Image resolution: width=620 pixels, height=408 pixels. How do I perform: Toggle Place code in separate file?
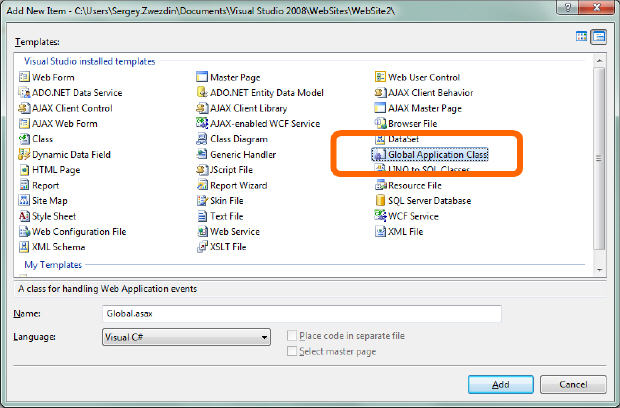coord(292,336)
